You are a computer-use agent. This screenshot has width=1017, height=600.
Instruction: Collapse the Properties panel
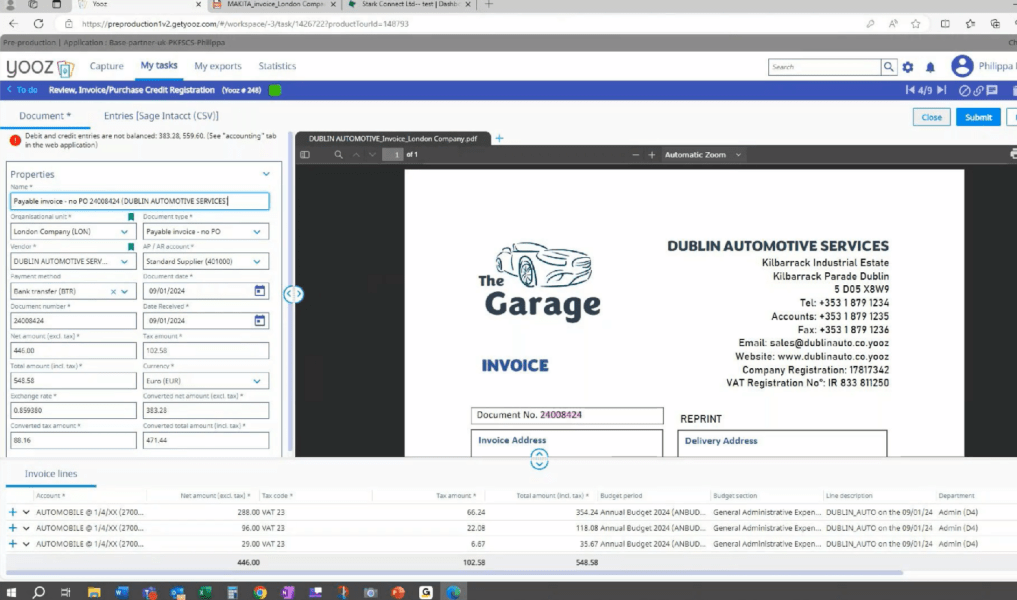pos(266,174)
